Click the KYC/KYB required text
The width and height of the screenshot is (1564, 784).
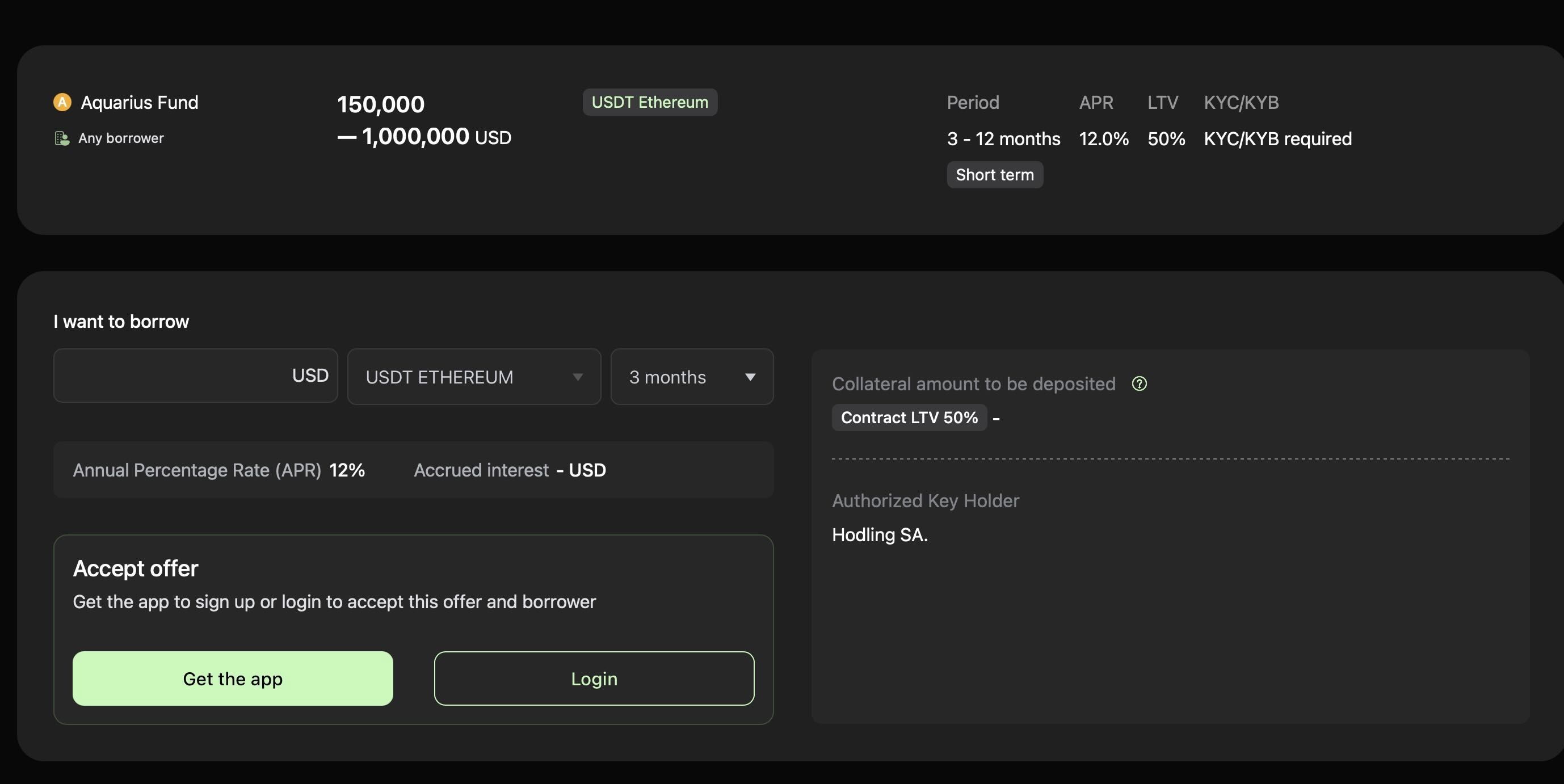1277,139
